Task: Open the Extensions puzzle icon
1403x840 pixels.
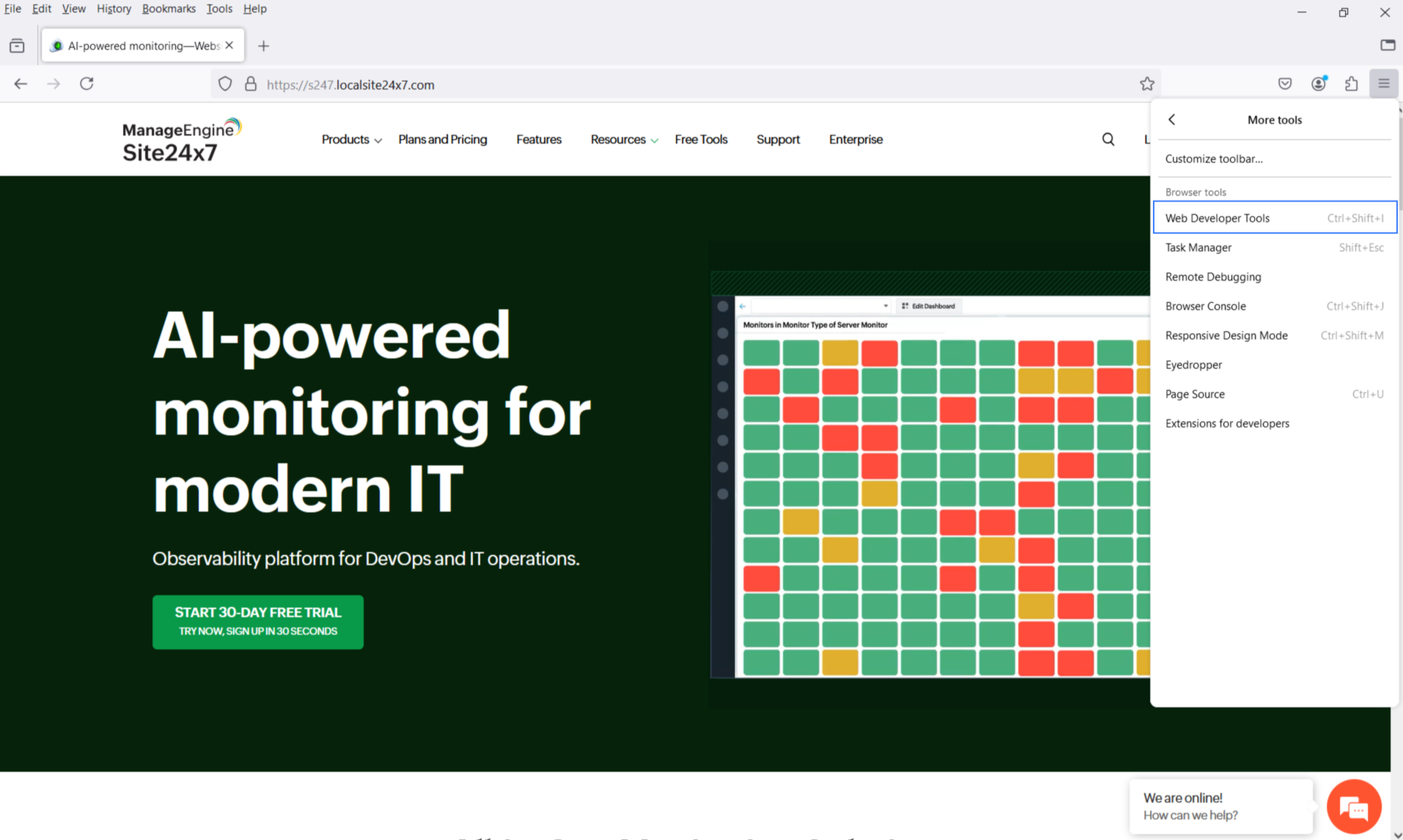Action: pyautogui.click(x=1351, y=84)
